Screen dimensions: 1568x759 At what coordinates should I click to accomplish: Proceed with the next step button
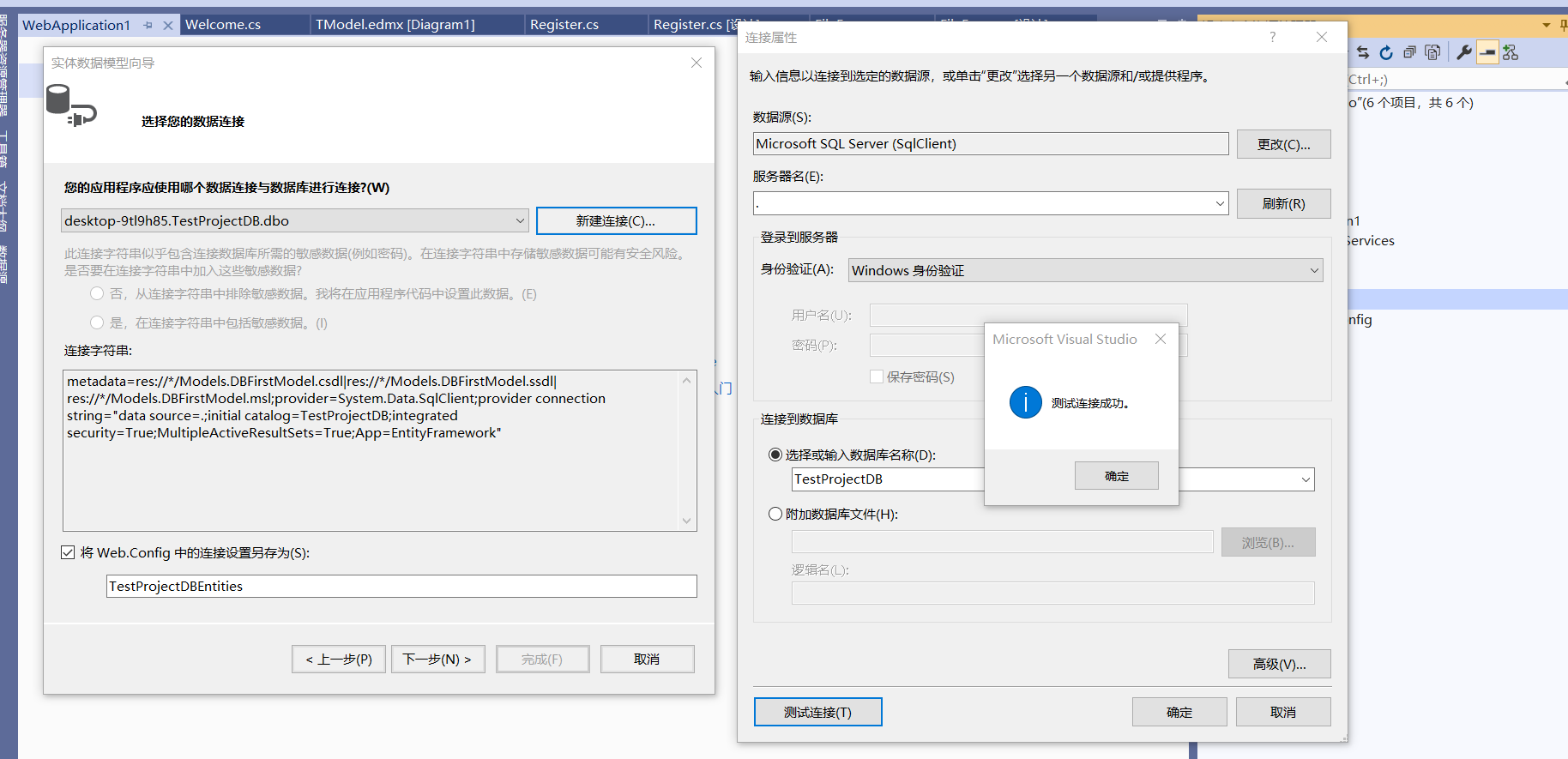point(437,659)
